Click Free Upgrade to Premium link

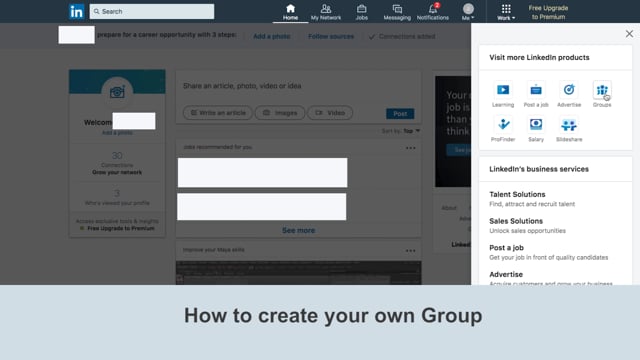pyautogui.click(x=548, y=12)
